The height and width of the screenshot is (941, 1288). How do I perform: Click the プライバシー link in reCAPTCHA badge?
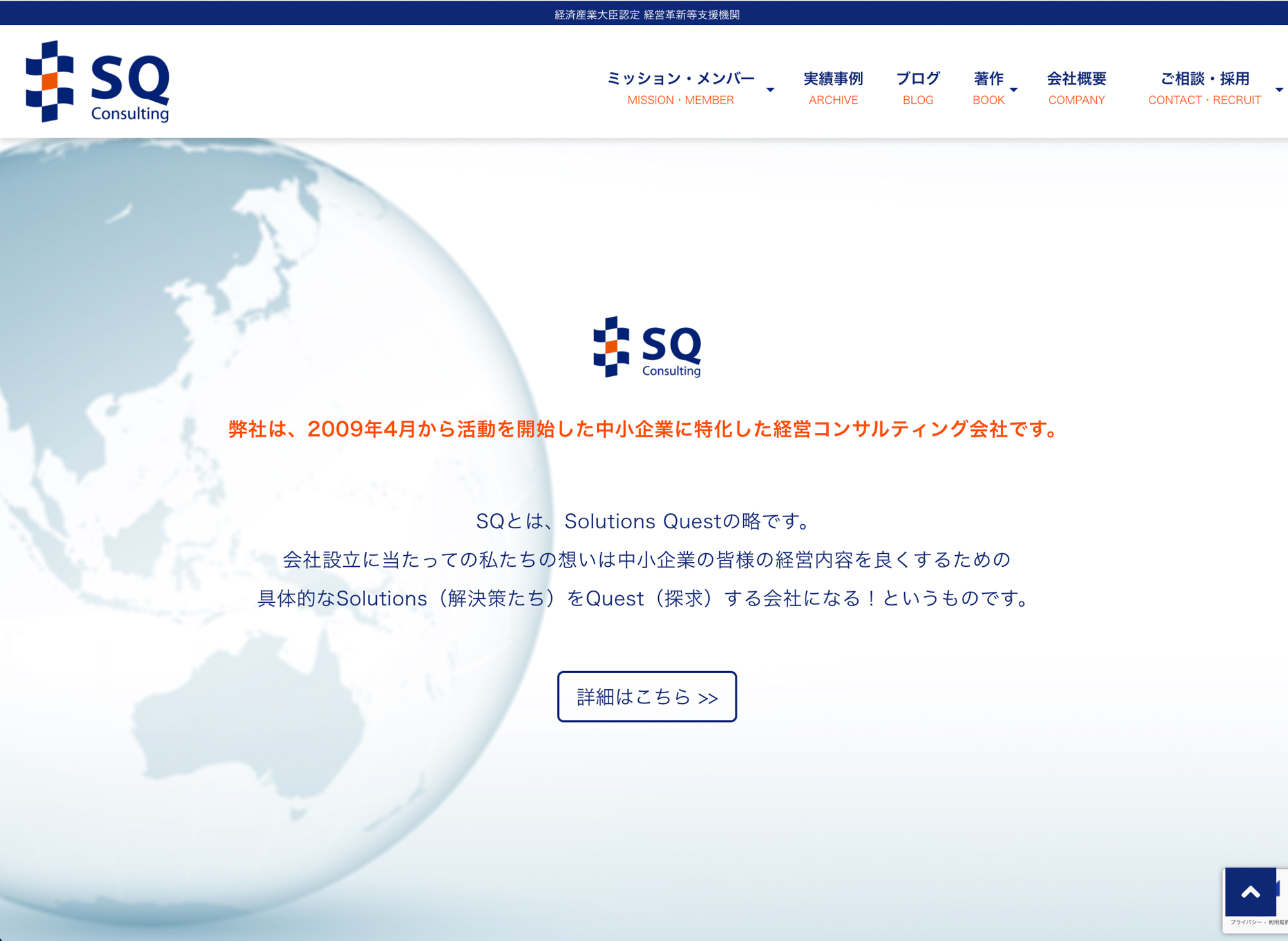click(x=1245, y=923)
